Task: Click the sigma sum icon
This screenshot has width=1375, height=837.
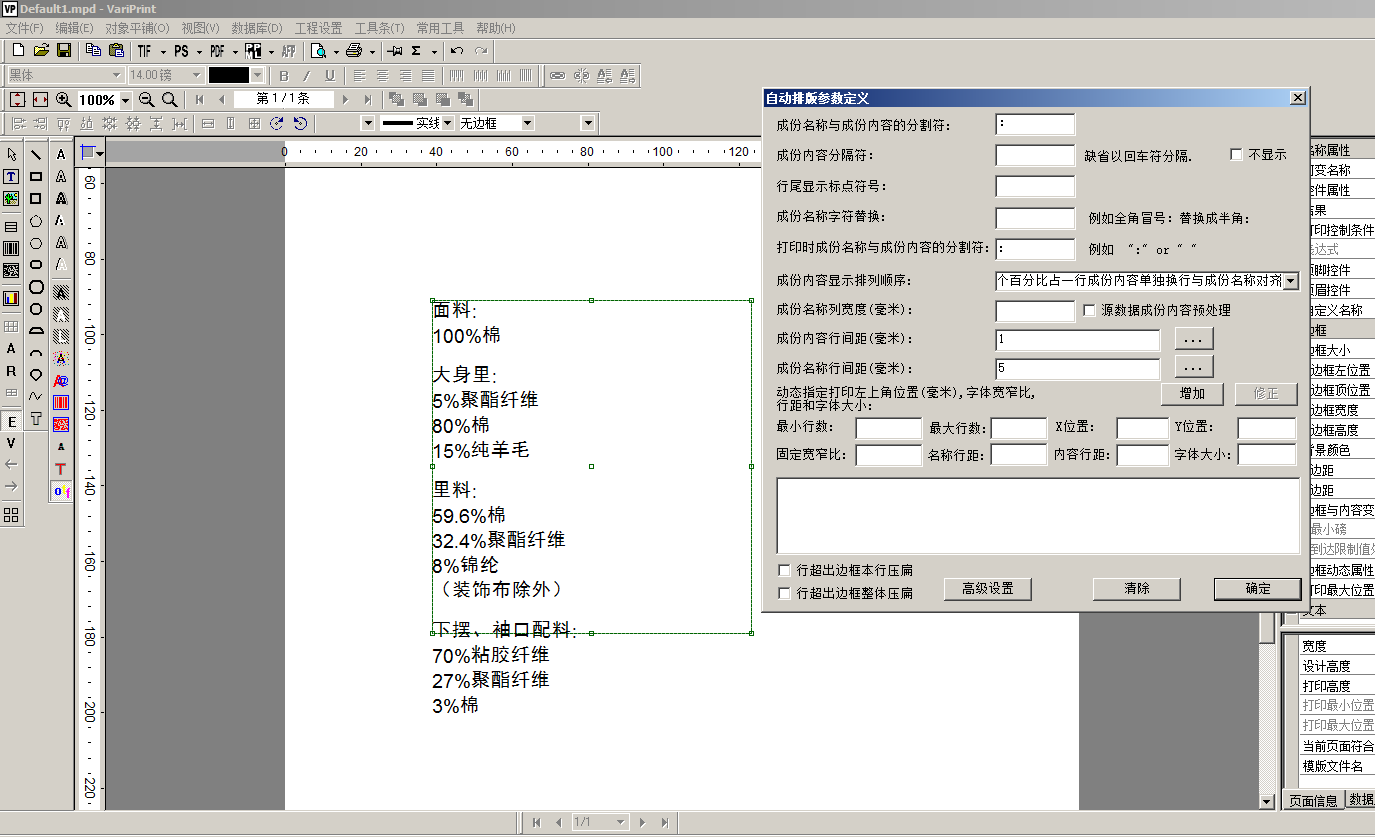Action: click(416, 51)
